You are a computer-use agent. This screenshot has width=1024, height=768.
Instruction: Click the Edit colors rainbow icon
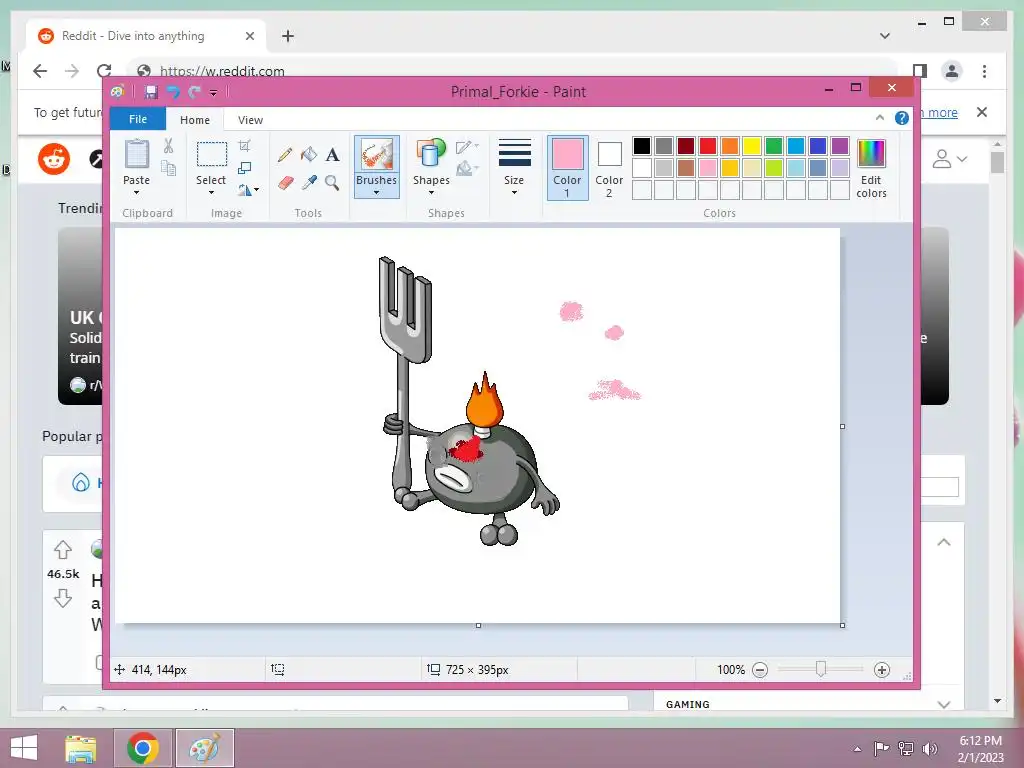pyautogui.click(x=871, y=154)
